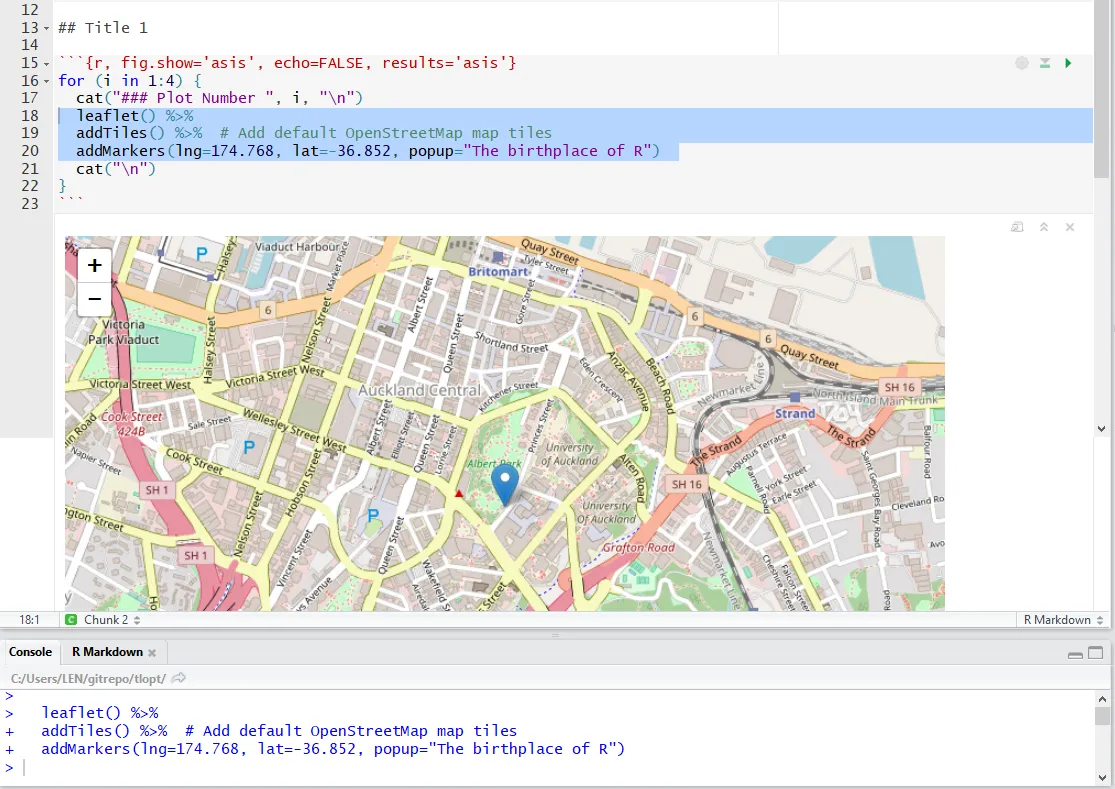Screen dimensions: 1115x789
Task: Open the R Markdown file type dropdown
Action: point(1063,620)
